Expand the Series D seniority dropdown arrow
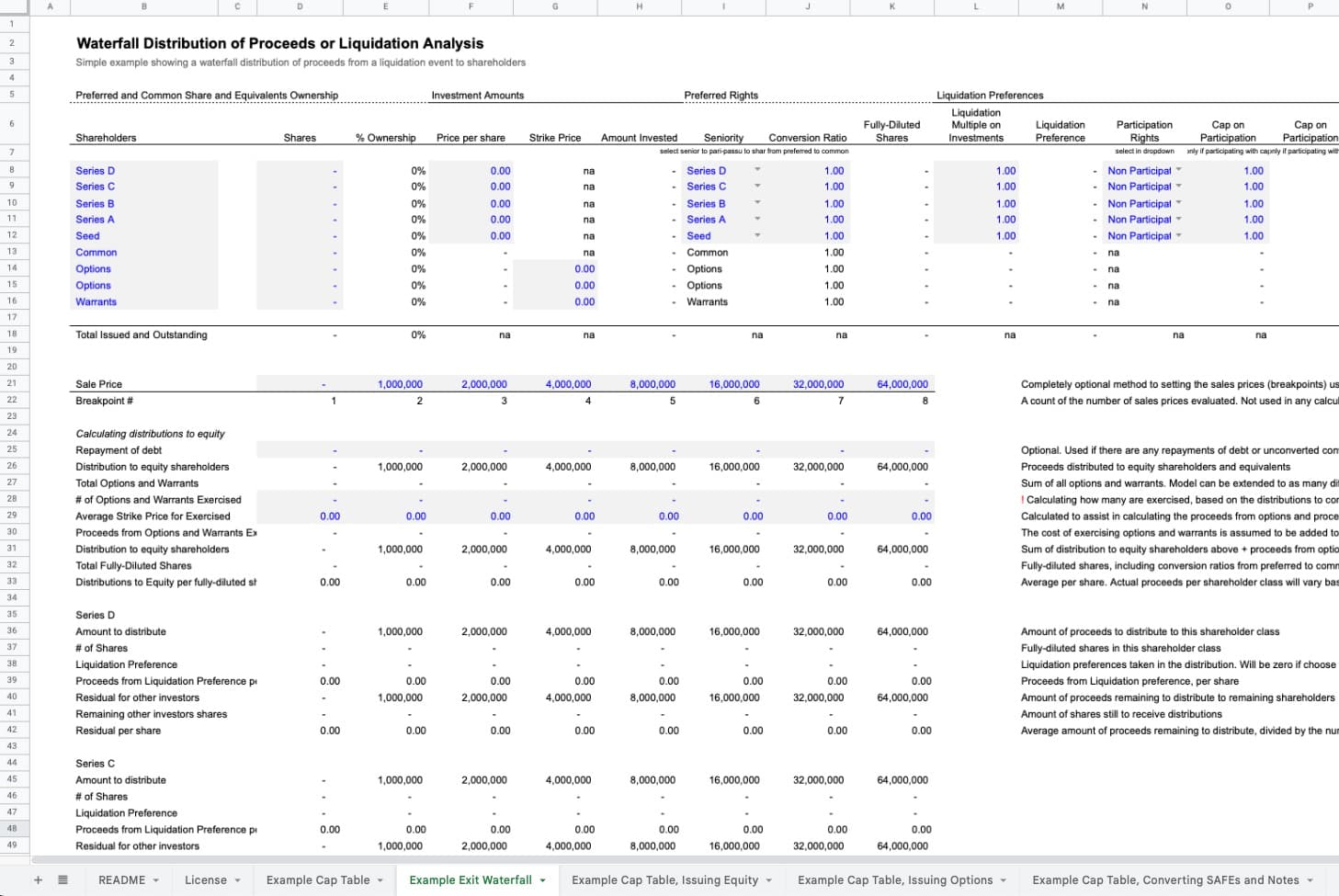1339x896 pixels. [757, 170]
